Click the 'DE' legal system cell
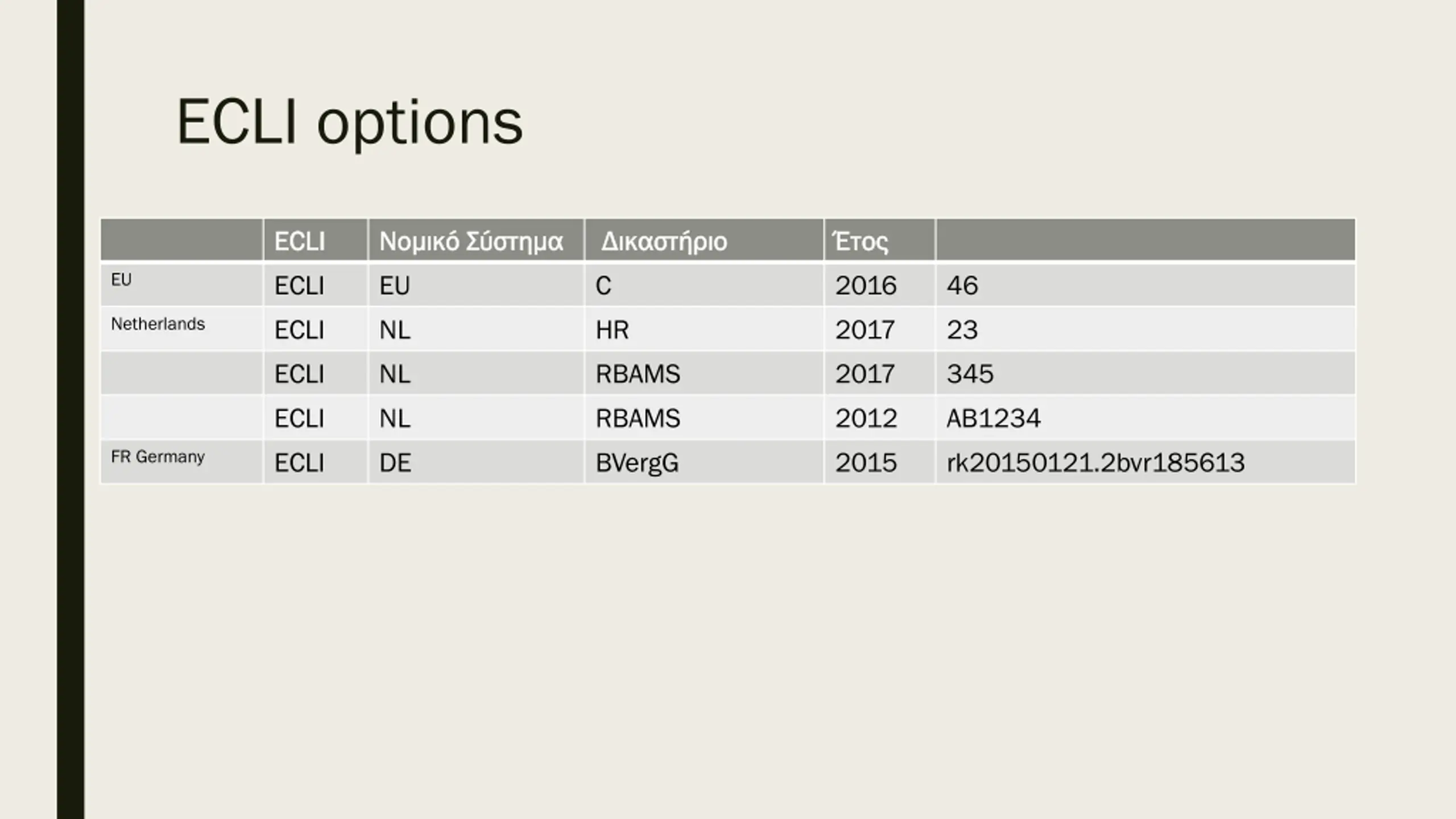This screenshot has height=819, width=1456. click(x=476, y=462)
